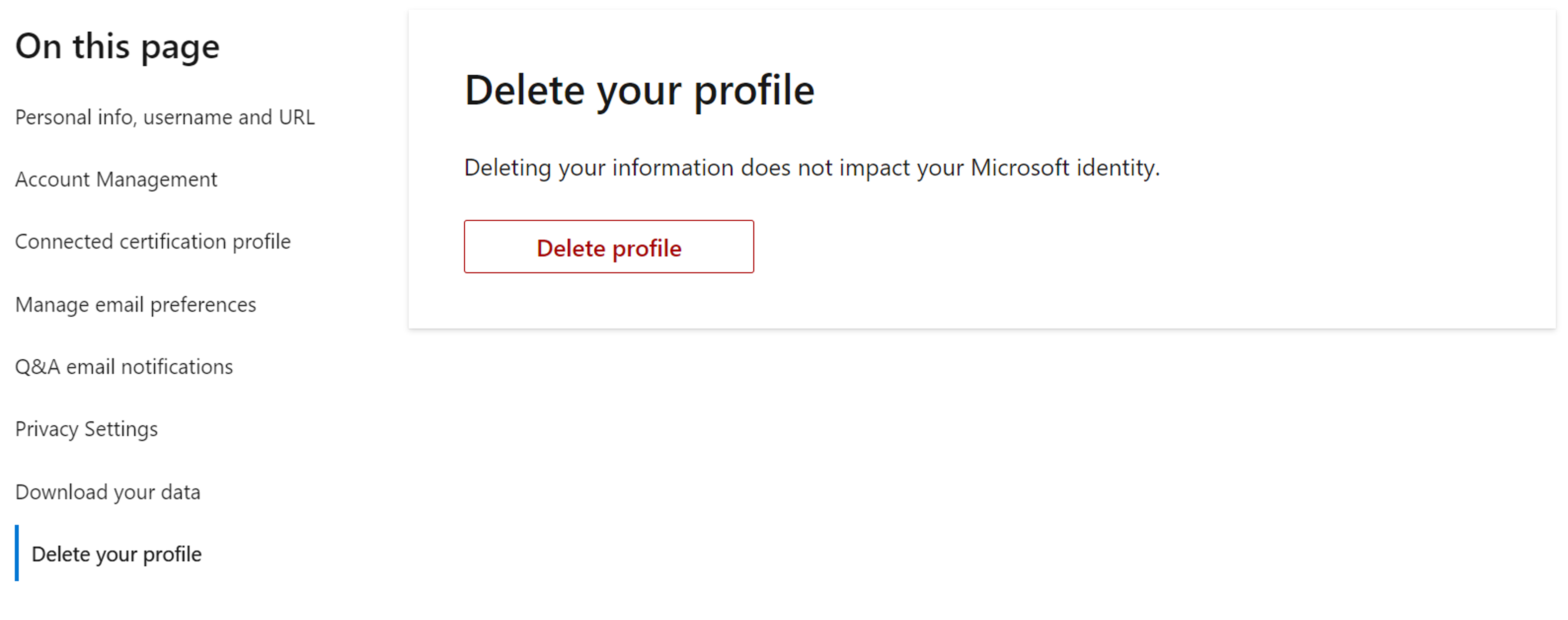Navigate to Privacy Settings section

tap(87, 429)
